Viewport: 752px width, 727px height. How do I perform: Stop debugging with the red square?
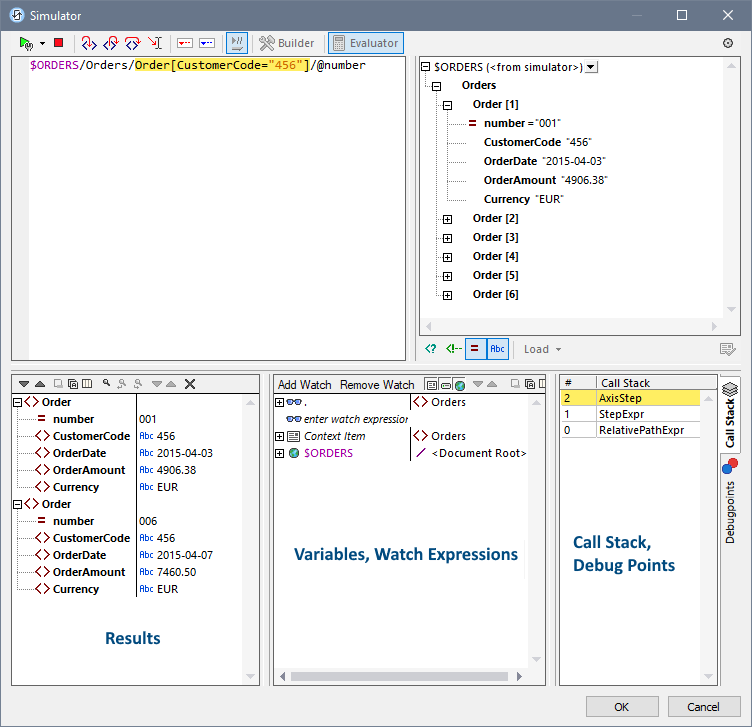click(59, 43)
